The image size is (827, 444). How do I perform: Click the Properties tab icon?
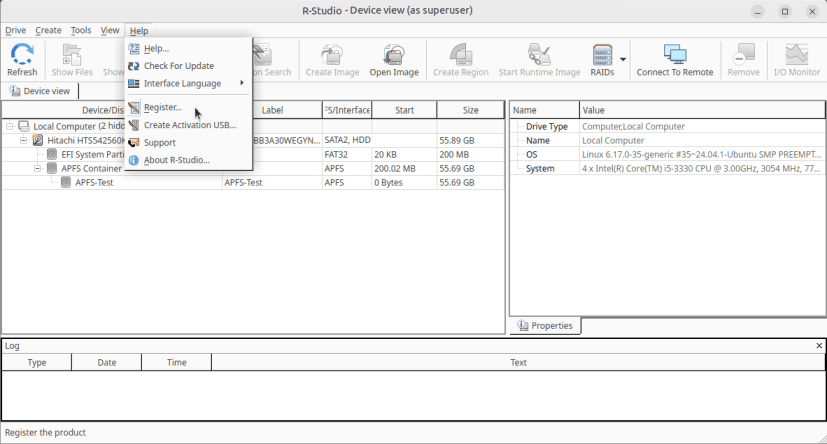(523, 325)
